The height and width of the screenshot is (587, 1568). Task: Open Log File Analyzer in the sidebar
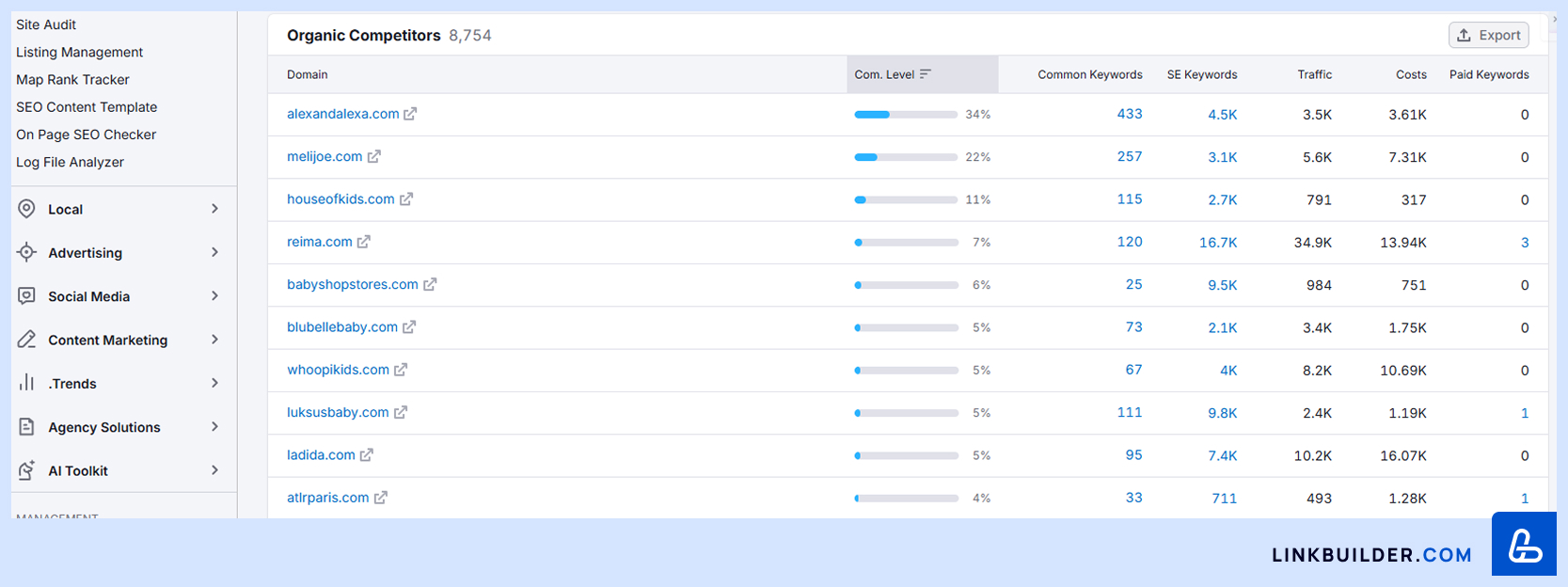(x=70, y=162)
